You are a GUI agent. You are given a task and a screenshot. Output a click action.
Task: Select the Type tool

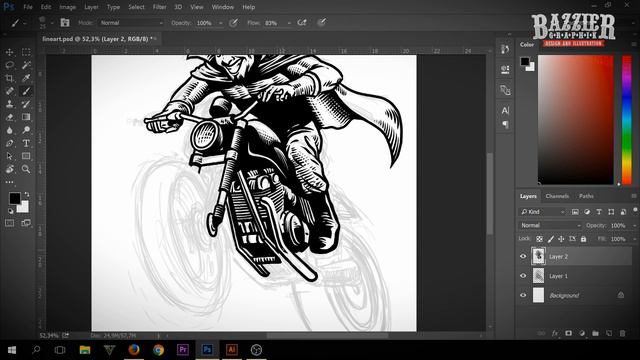(26, 143)
